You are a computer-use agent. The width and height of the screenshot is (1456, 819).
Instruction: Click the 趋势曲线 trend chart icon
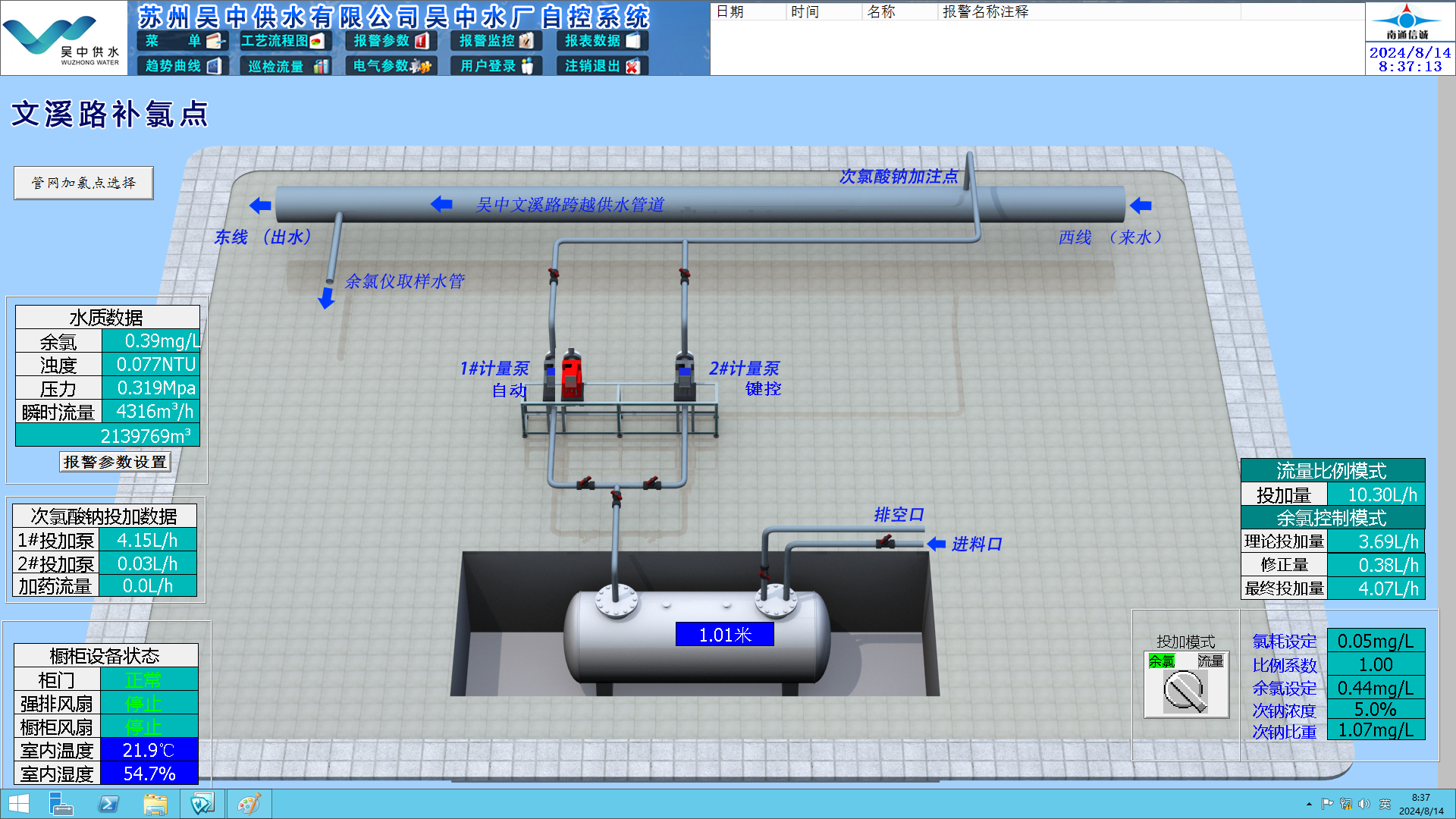(x=214, y=66)
